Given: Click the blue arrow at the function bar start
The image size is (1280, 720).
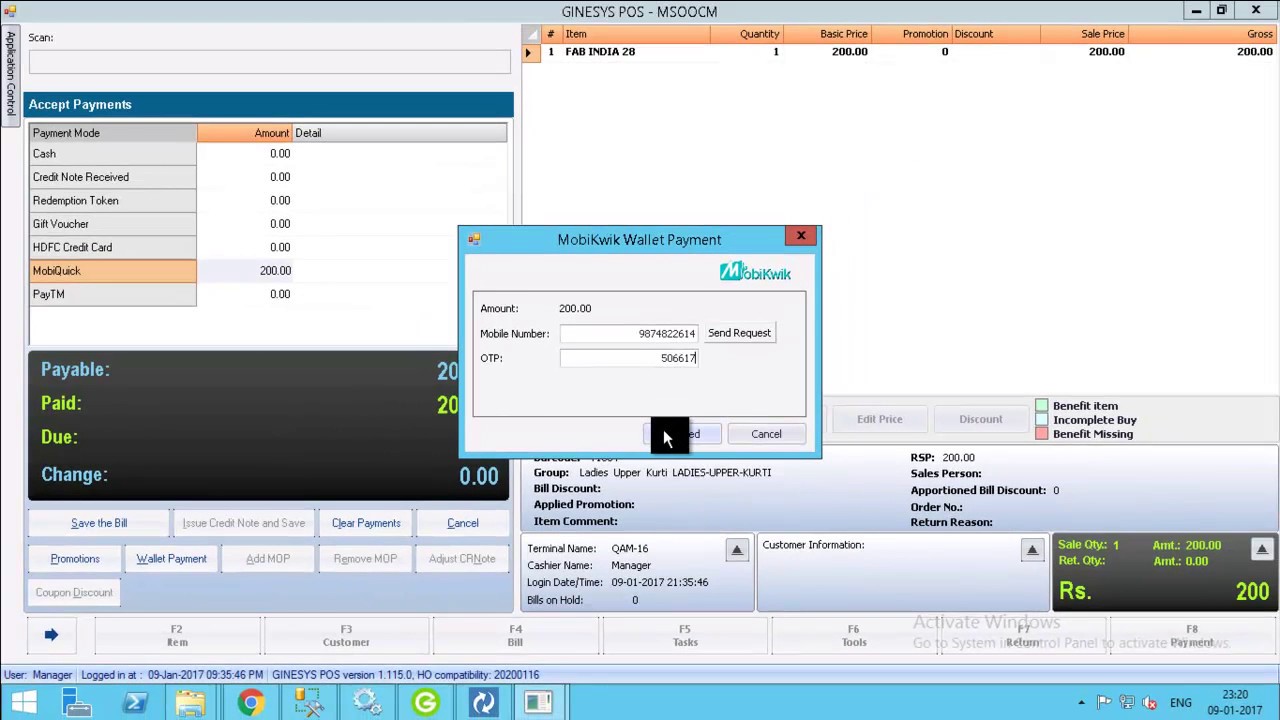Looking at the screenshot, I should coord(51,634).
